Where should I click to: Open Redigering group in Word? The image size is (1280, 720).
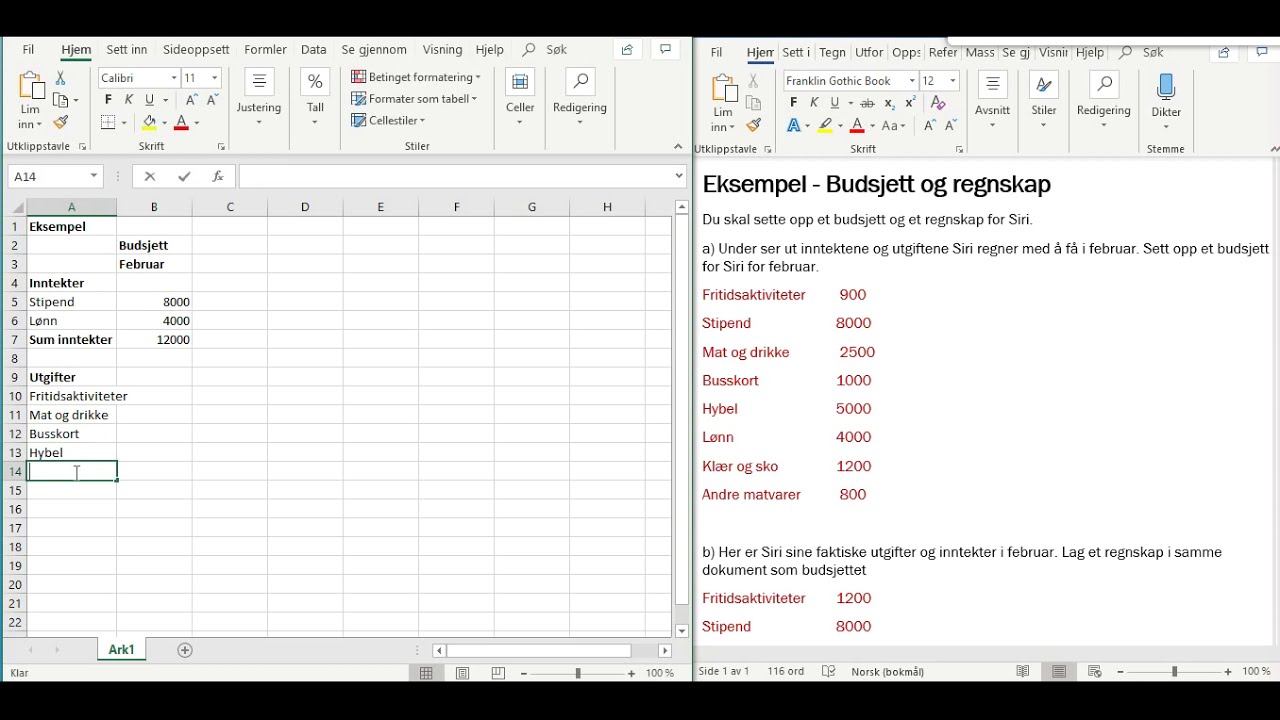point(1104,101)
